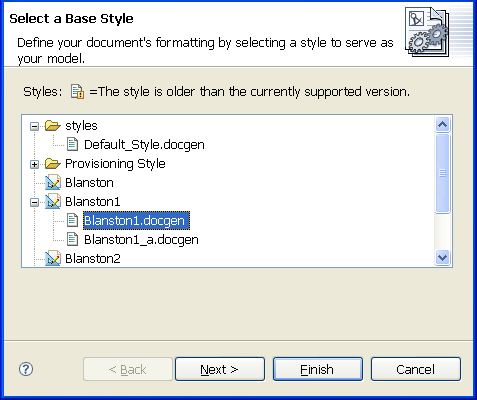The image size is (477, 400).
Task: Select the Blanston2 tree item label
Action: [x=93, y=259]
